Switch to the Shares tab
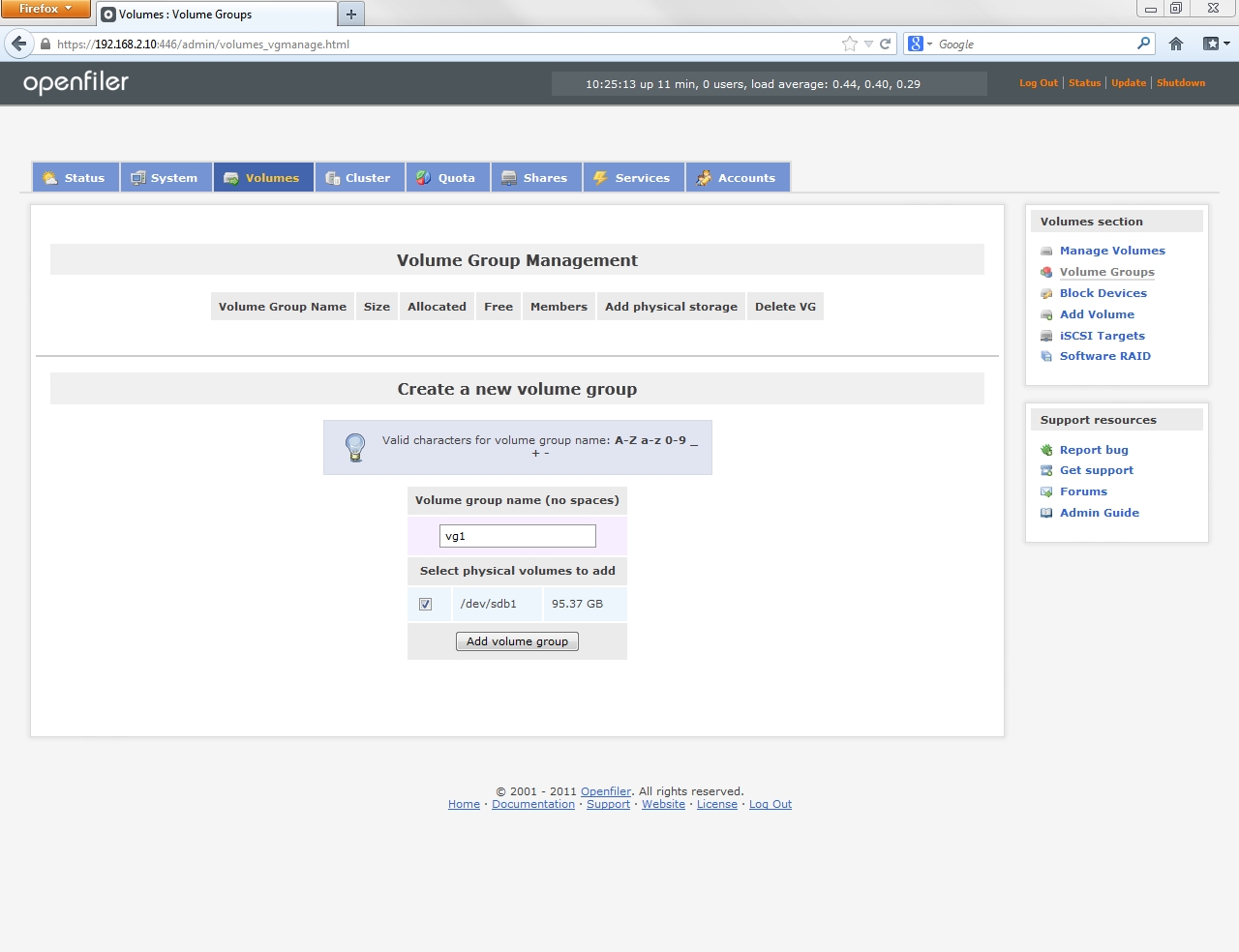This screenshot has height=952, width=1239. (535, 178)
